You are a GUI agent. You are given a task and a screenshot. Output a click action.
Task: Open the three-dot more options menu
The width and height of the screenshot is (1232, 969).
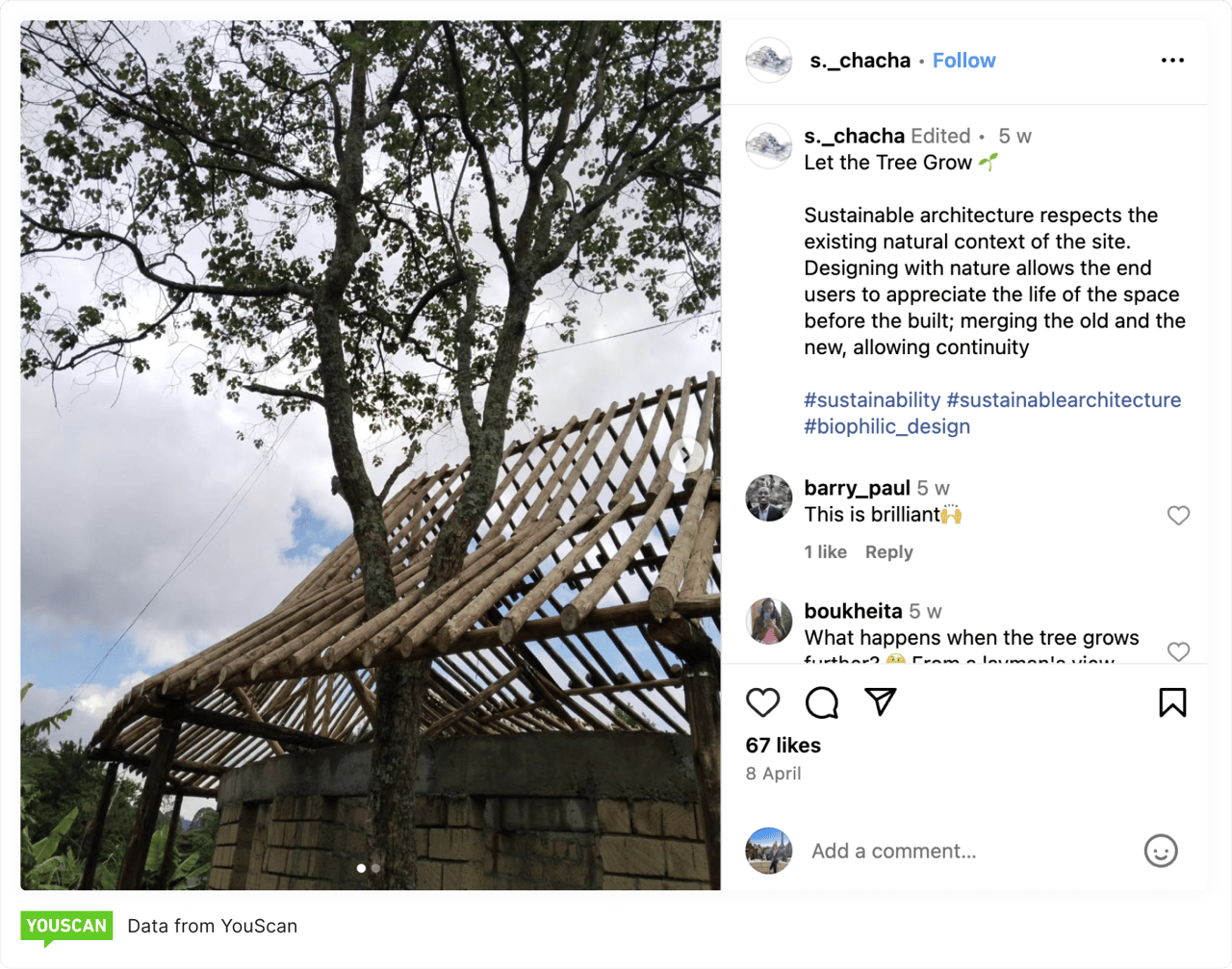click(1172, 60)
